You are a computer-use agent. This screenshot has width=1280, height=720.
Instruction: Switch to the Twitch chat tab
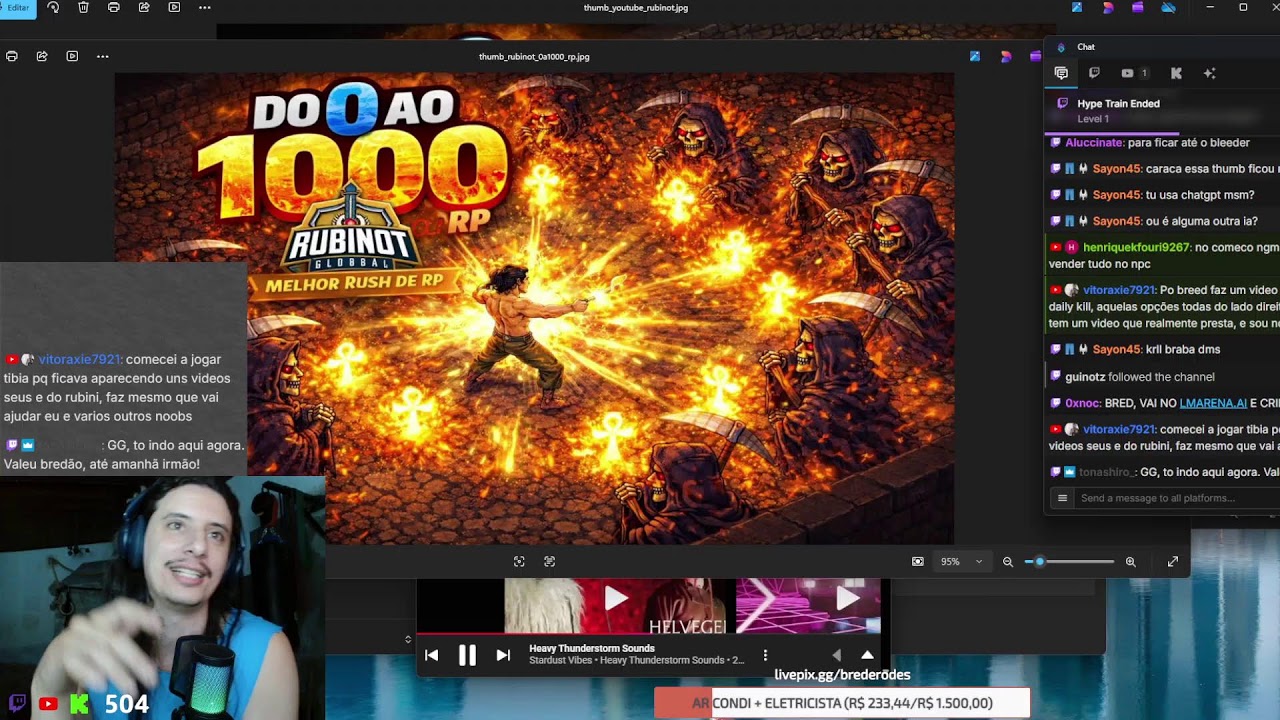pyautogui.click(x=1094, y=73)
